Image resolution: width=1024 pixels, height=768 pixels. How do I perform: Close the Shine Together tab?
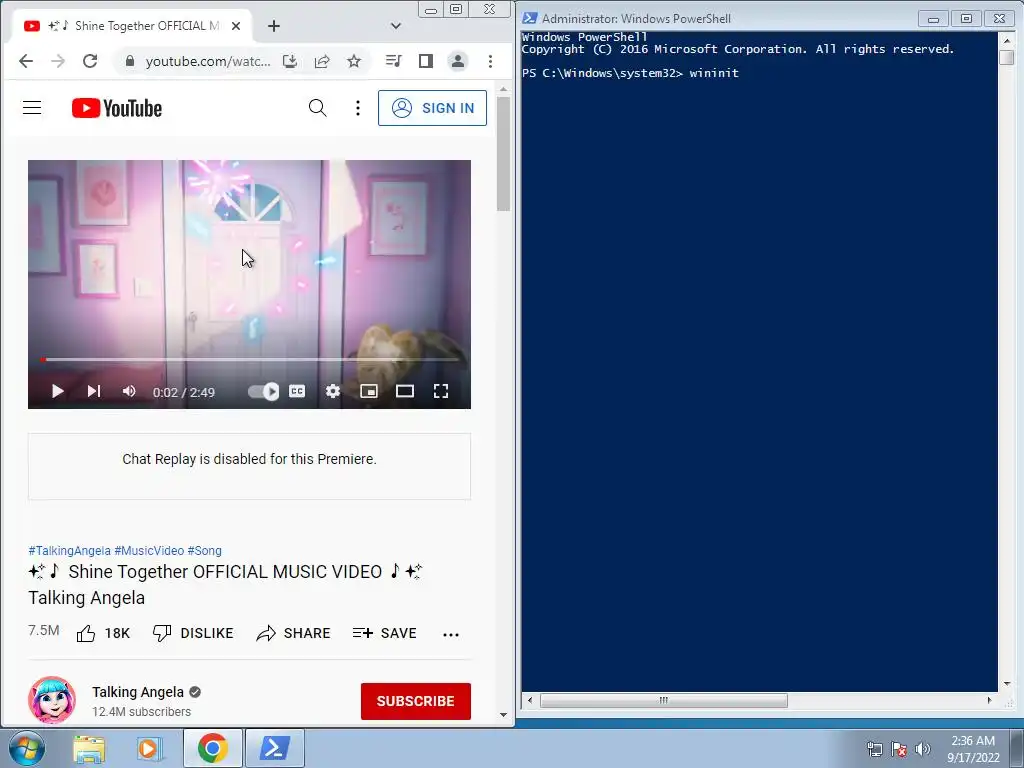[x=236, y=26]
